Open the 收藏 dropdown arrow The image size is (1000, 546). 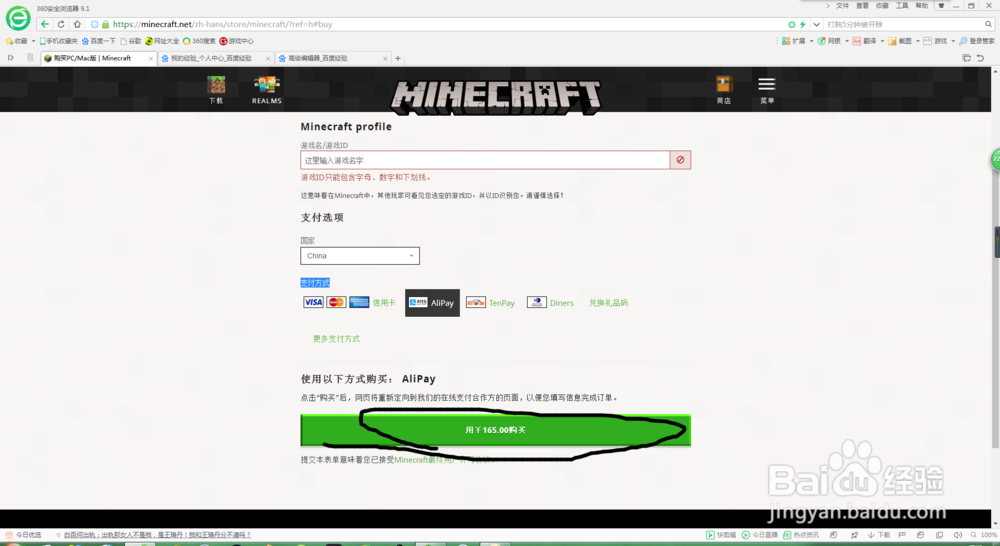pyautogui.click(x=33, y=41)
